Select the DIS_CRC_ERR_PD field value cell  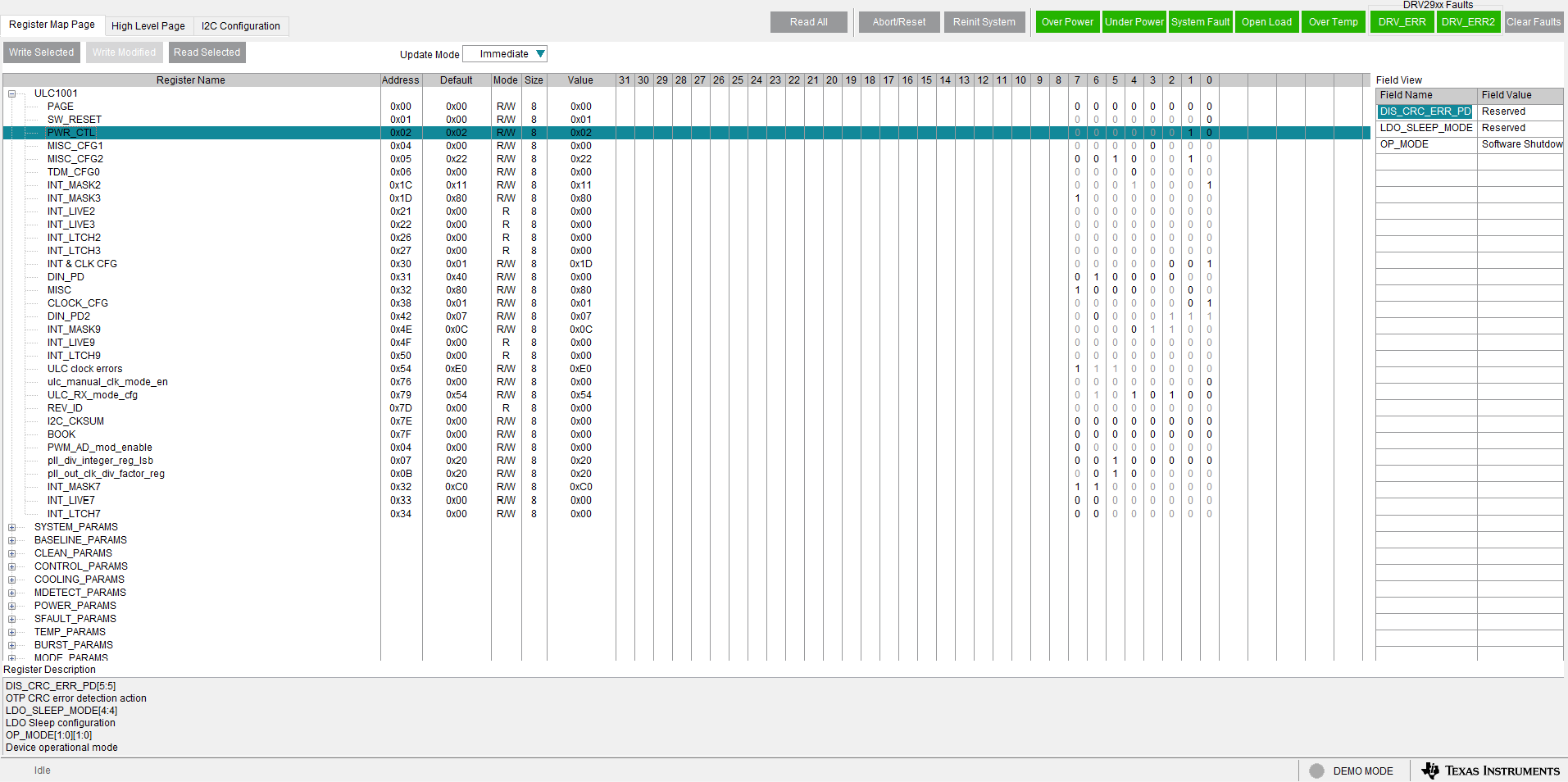click(1520, 111)
